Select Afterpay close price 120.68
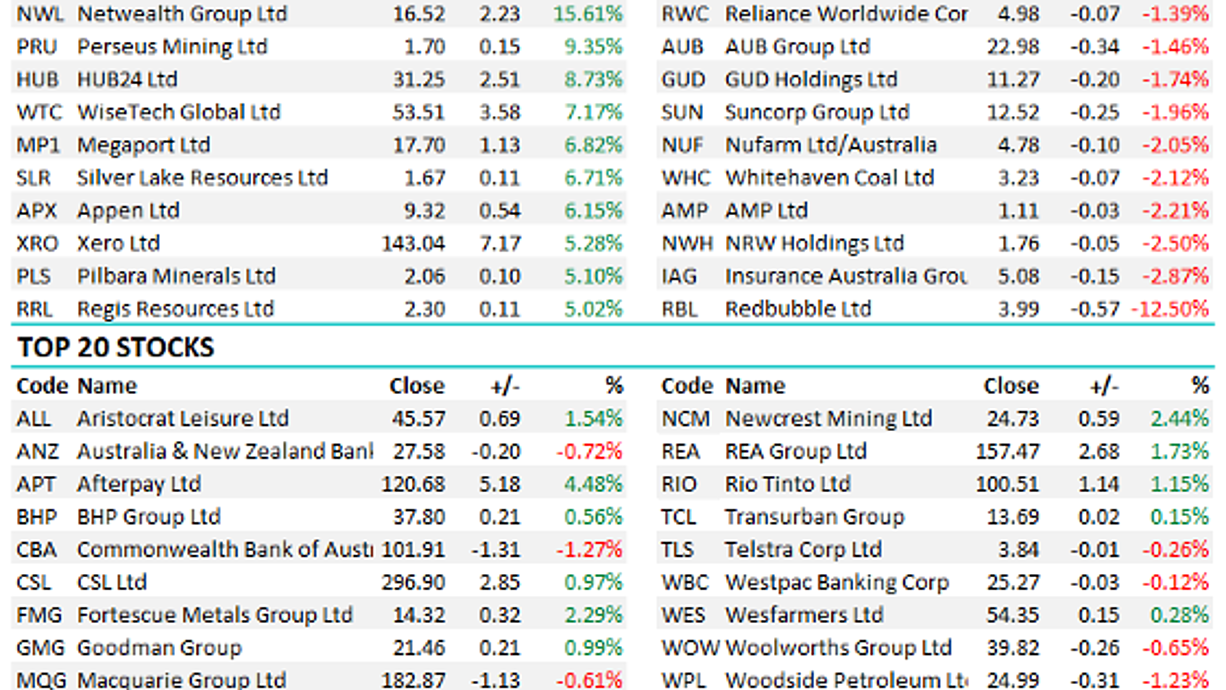The width and height of the screenshot is (1226, 690). click(x=414, y=484)
